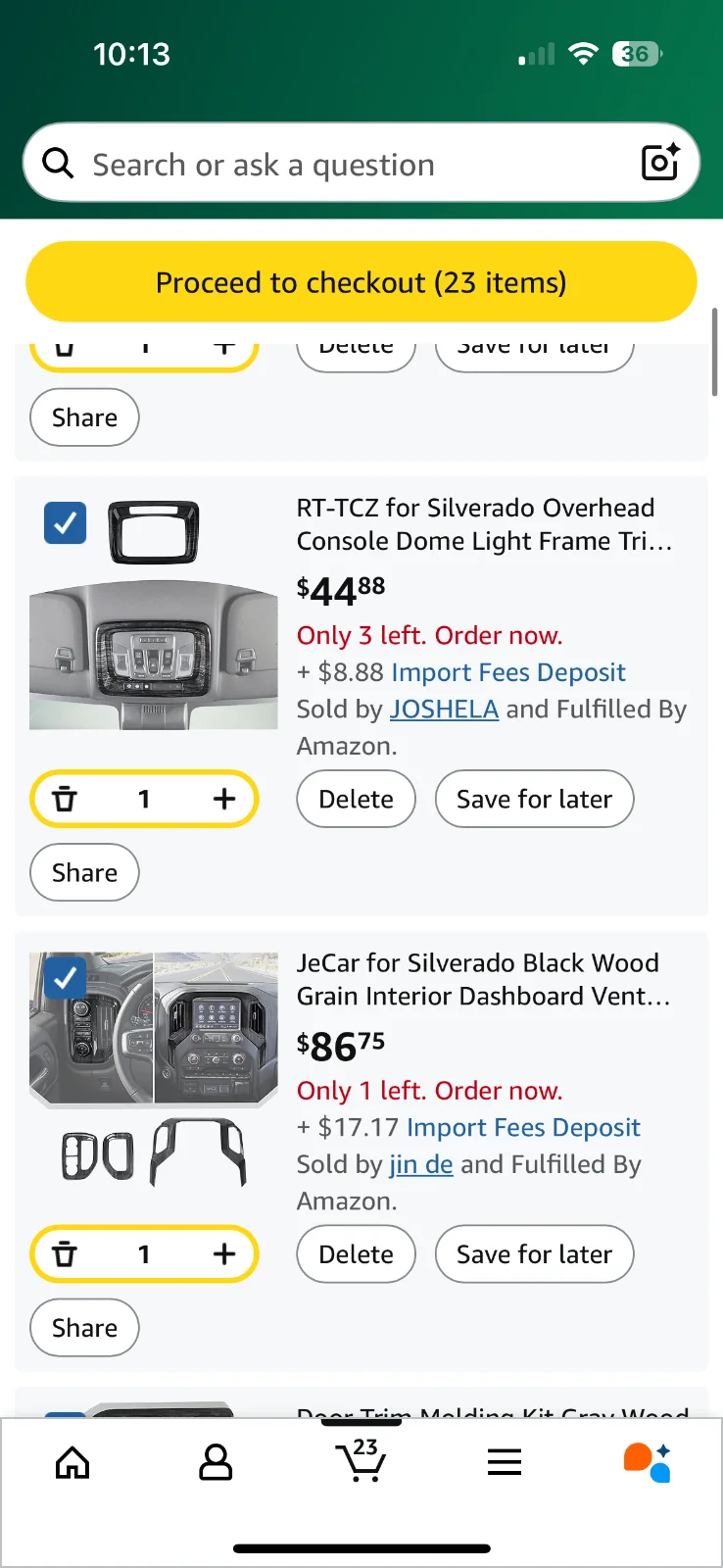Uncheck the RT-TCZ Overhead Console item checkbox
The image size is (723, 1568).
(x=66, y=523)
